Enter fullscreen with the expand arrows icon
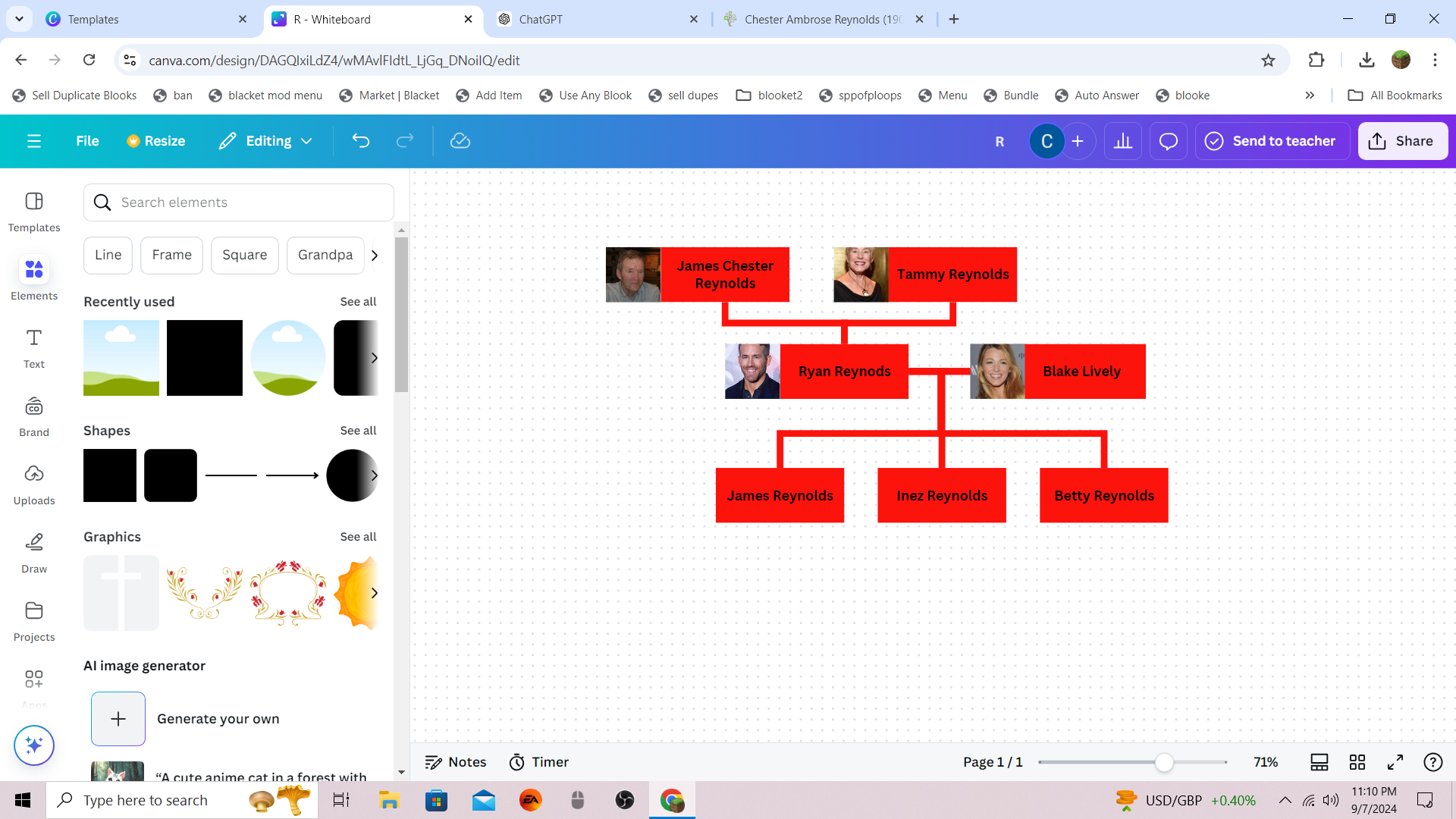1456x819 pixels. tap(1395, 762)
